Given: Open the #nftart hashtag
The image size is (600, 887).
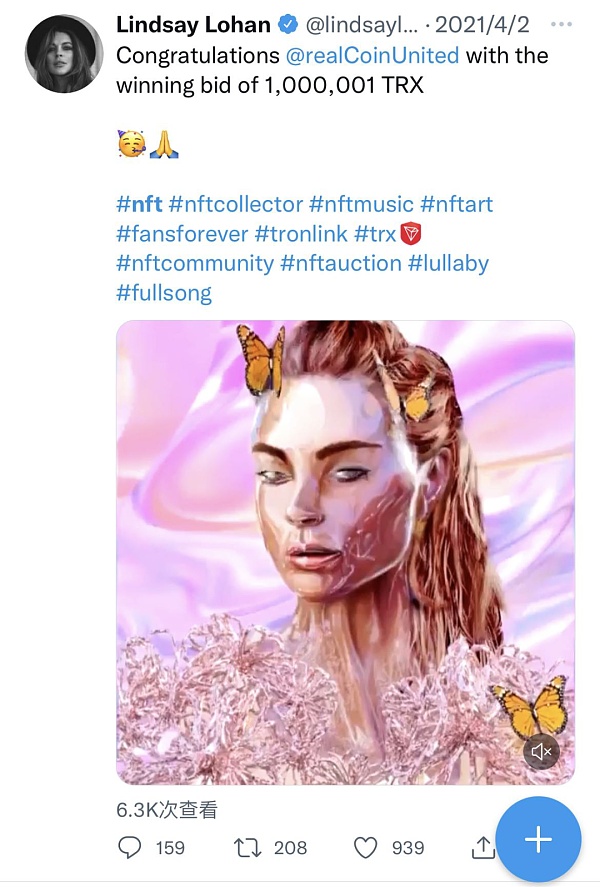Looking at the screenshot, I should coord(456,205).
